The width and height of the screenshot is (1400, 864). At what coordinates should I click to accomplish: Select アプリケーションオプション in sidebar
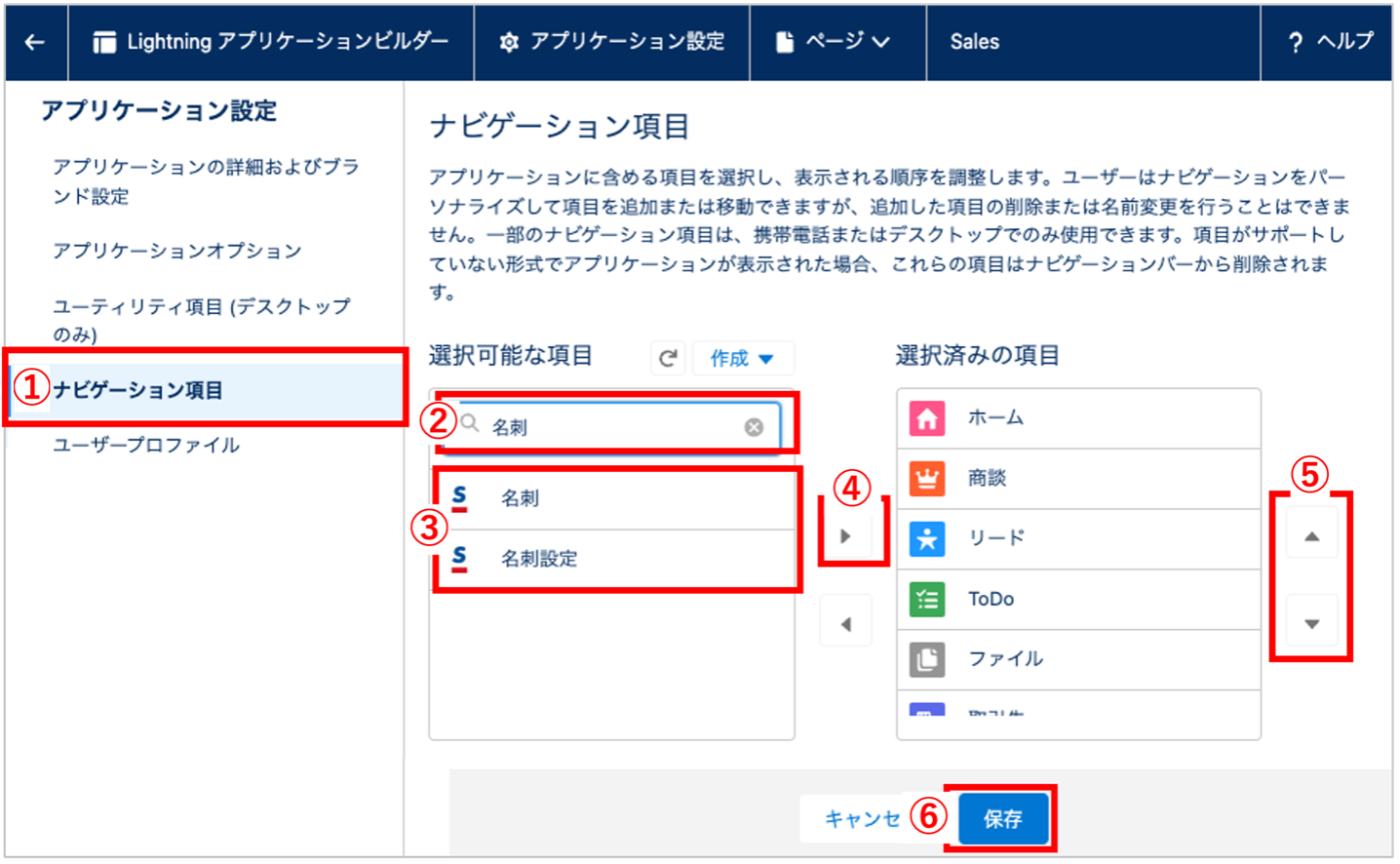[x=177, y=251]
